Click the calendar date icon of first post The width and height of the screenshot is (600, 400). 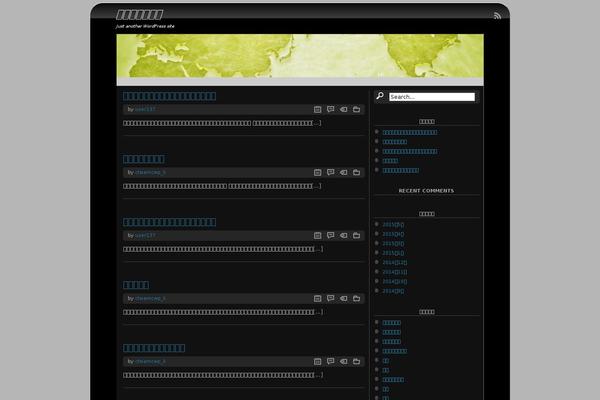[x=318, y=109]
